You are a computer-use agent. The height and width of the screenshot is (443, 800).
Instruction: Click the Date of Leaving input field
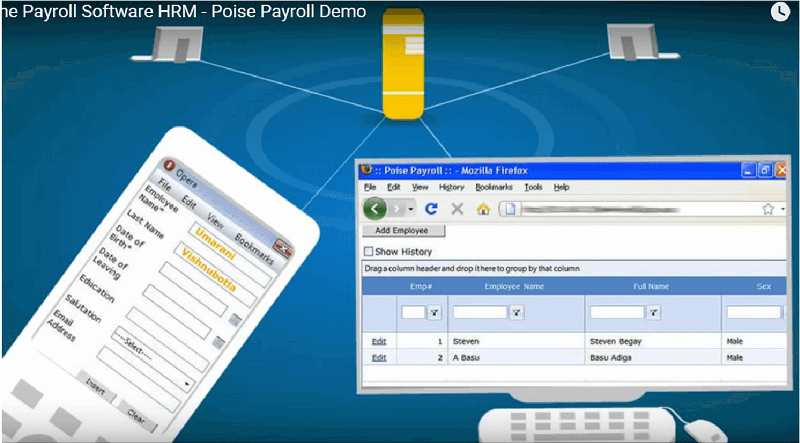(177, 311)
